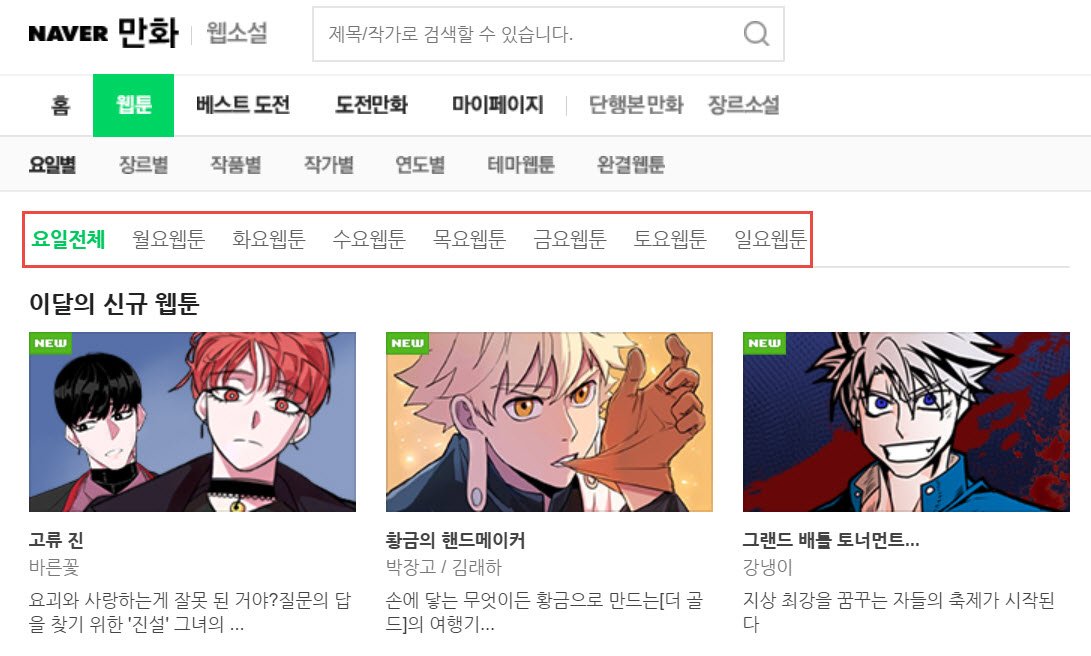The height and width of the screenshot is (656, 1091).
Task: Switch to the 일요웹툰 day tab
Action: pos(770,239)
